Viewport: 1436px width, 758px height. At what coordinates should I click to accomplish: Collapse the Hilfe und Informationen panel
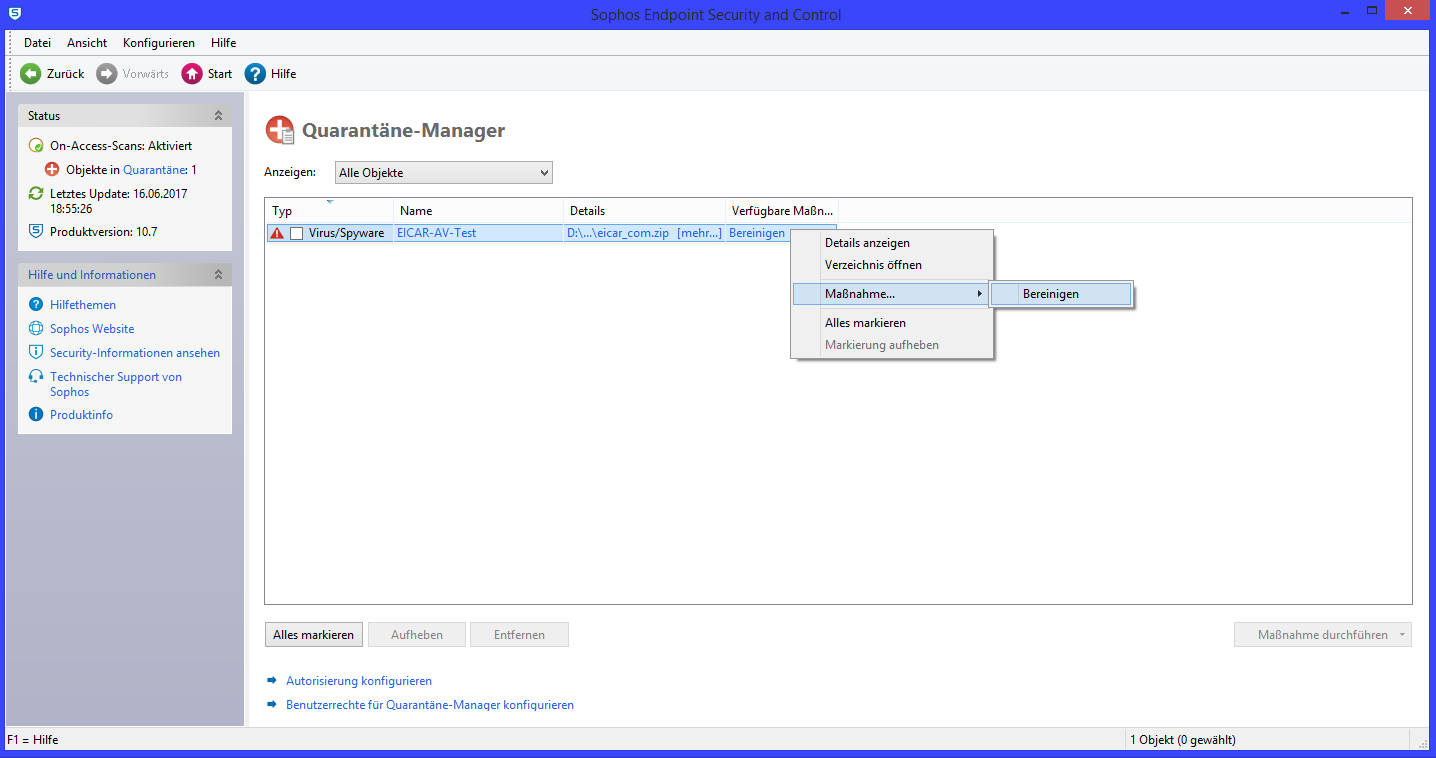pyautogui.click(x=218, y=274)
